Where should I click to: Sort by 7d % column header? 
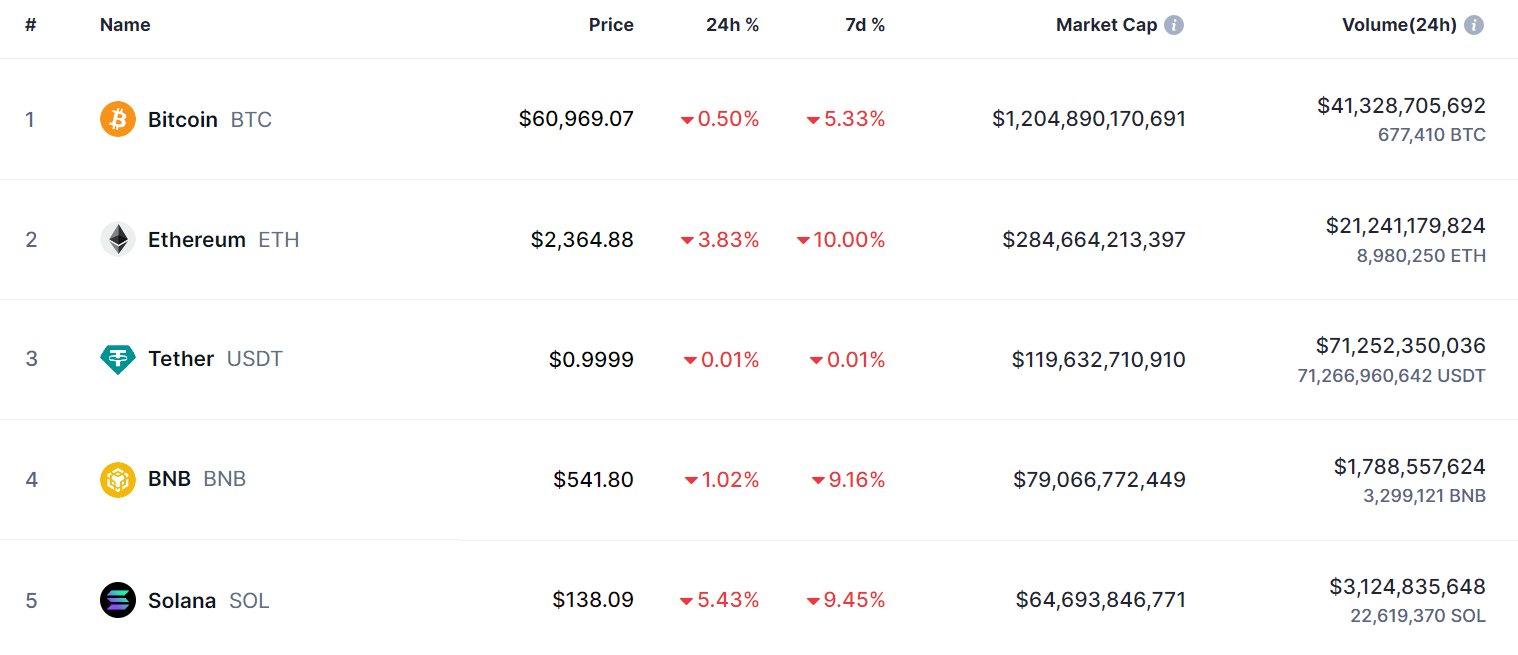865,25
